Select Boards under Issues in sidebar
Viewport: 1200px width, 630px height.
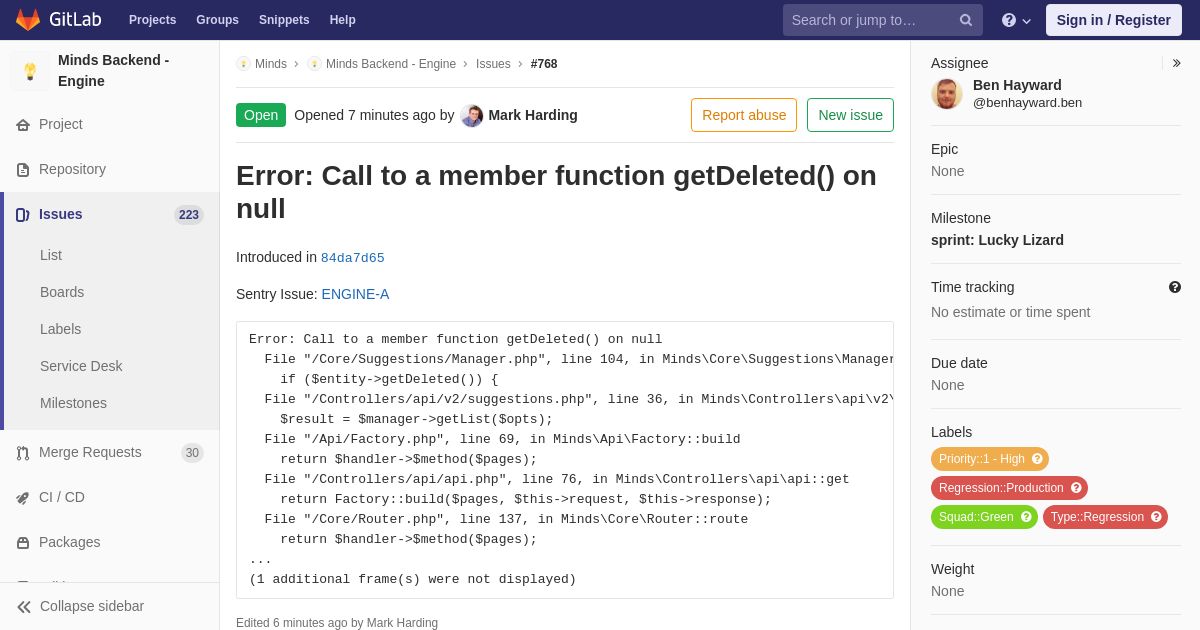point(62,292)
